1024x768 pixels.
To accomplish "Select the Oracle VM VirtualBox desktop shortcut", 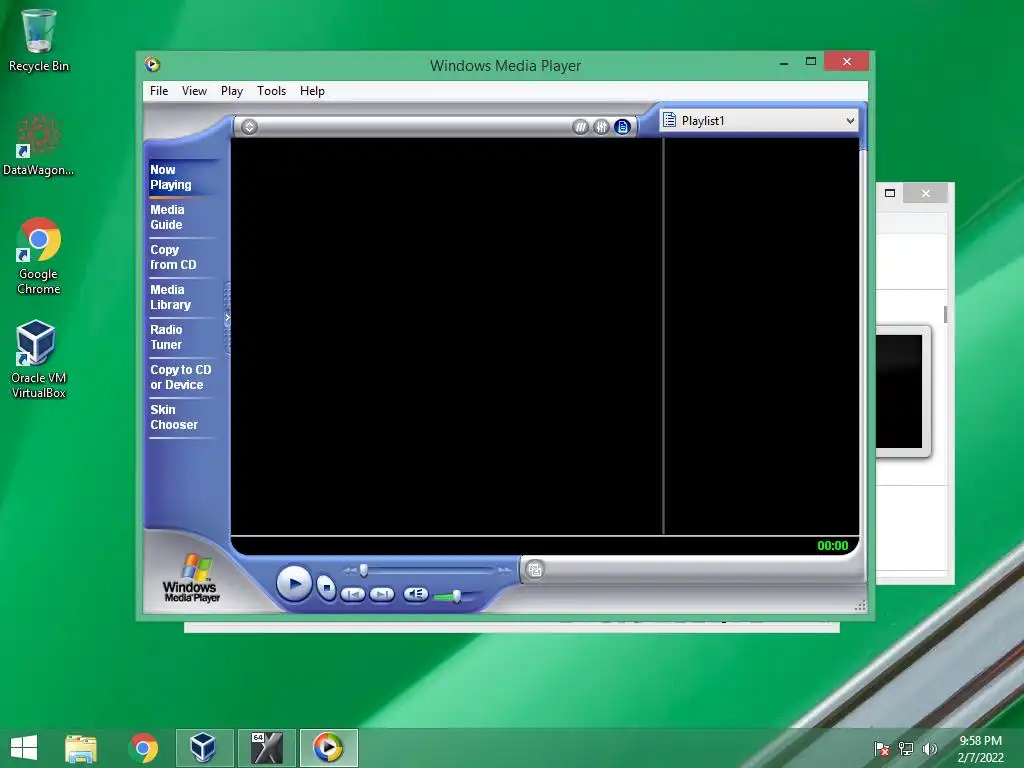I will coord(39,359).
